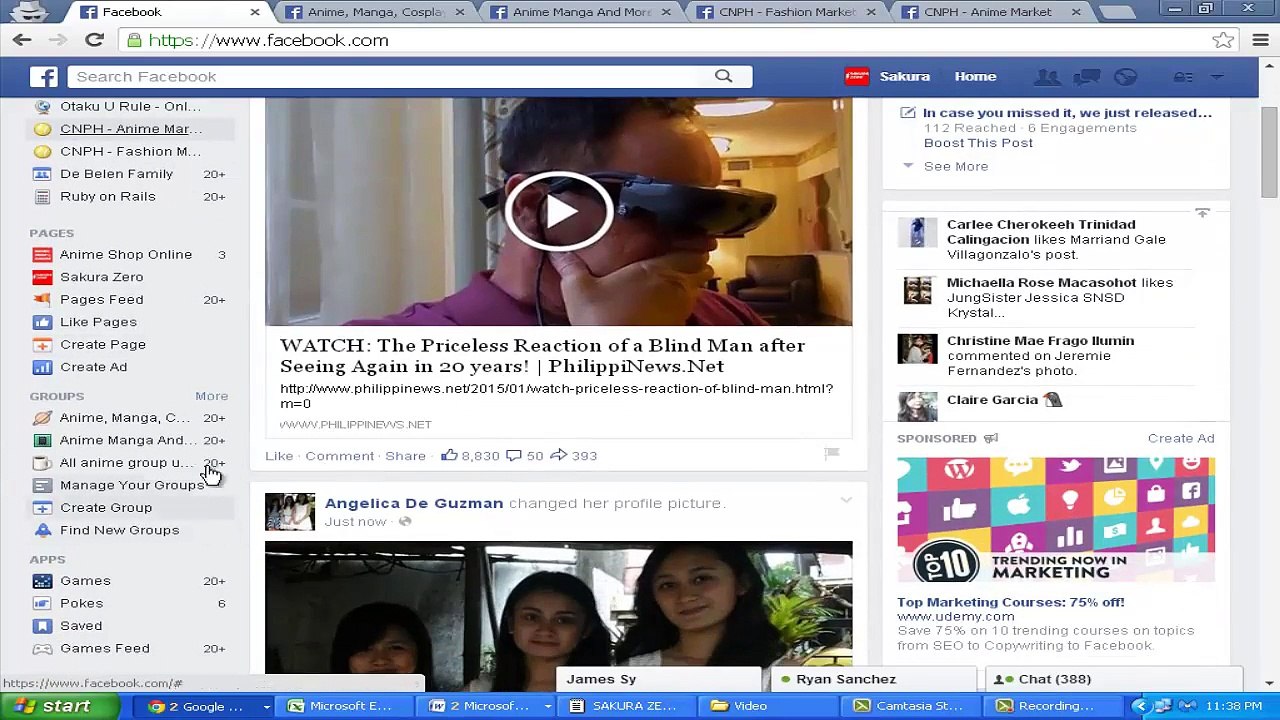This screenshot has width=1280, height=720.
Task: Open messages icon in header
Action: [x=1087, y=77]
